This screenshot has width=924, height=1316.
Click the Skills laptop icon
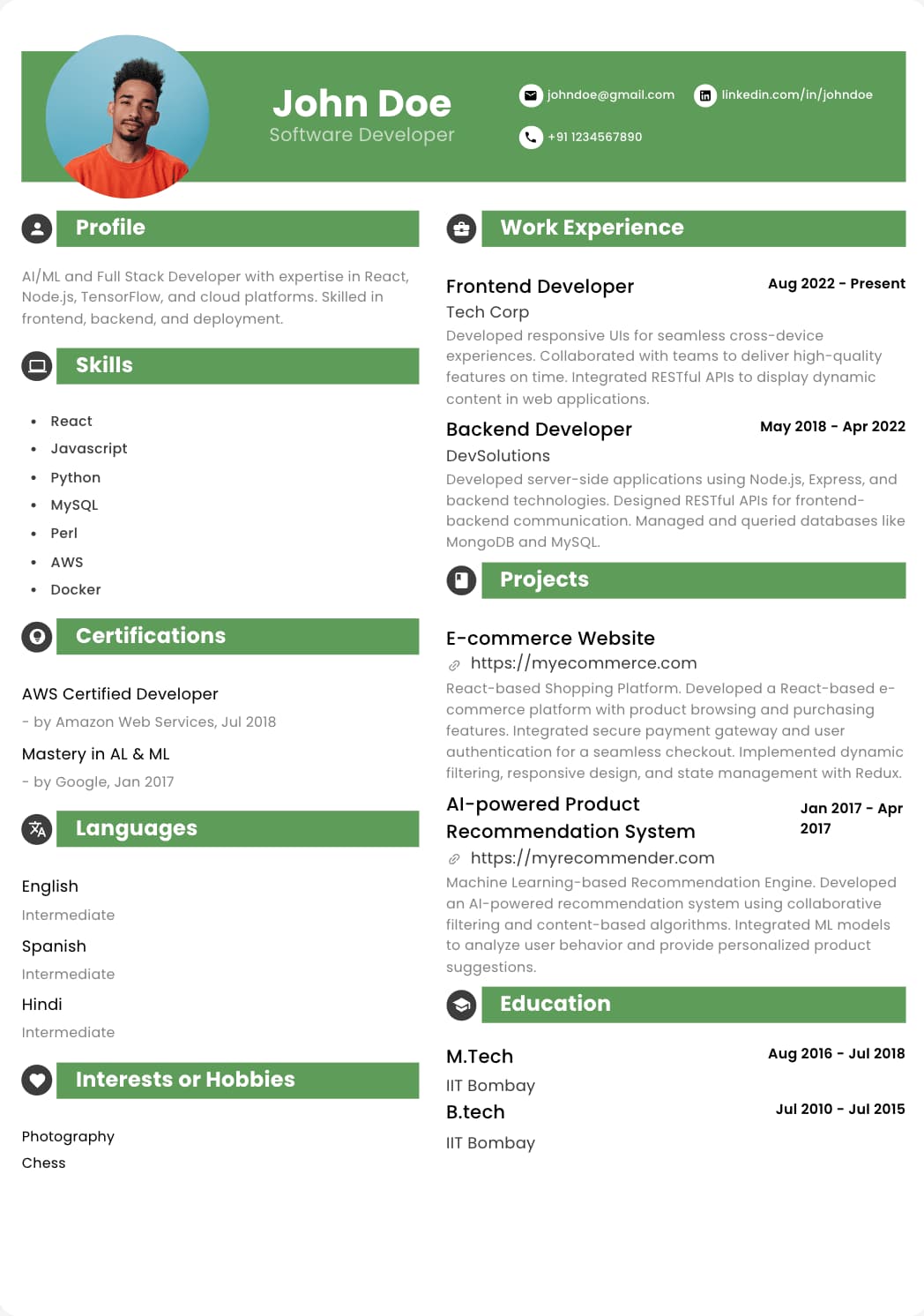point(37,366)
